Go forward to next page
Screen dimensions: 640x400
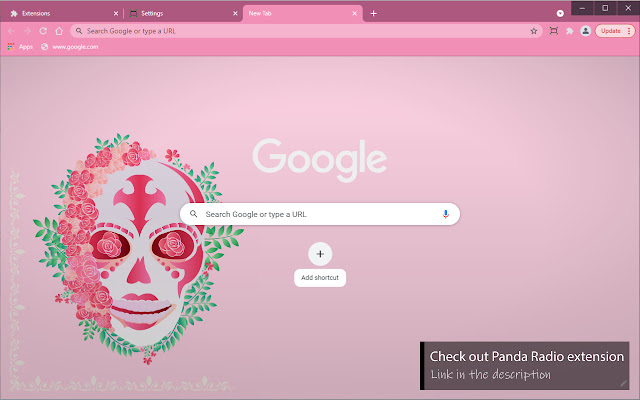27,31
